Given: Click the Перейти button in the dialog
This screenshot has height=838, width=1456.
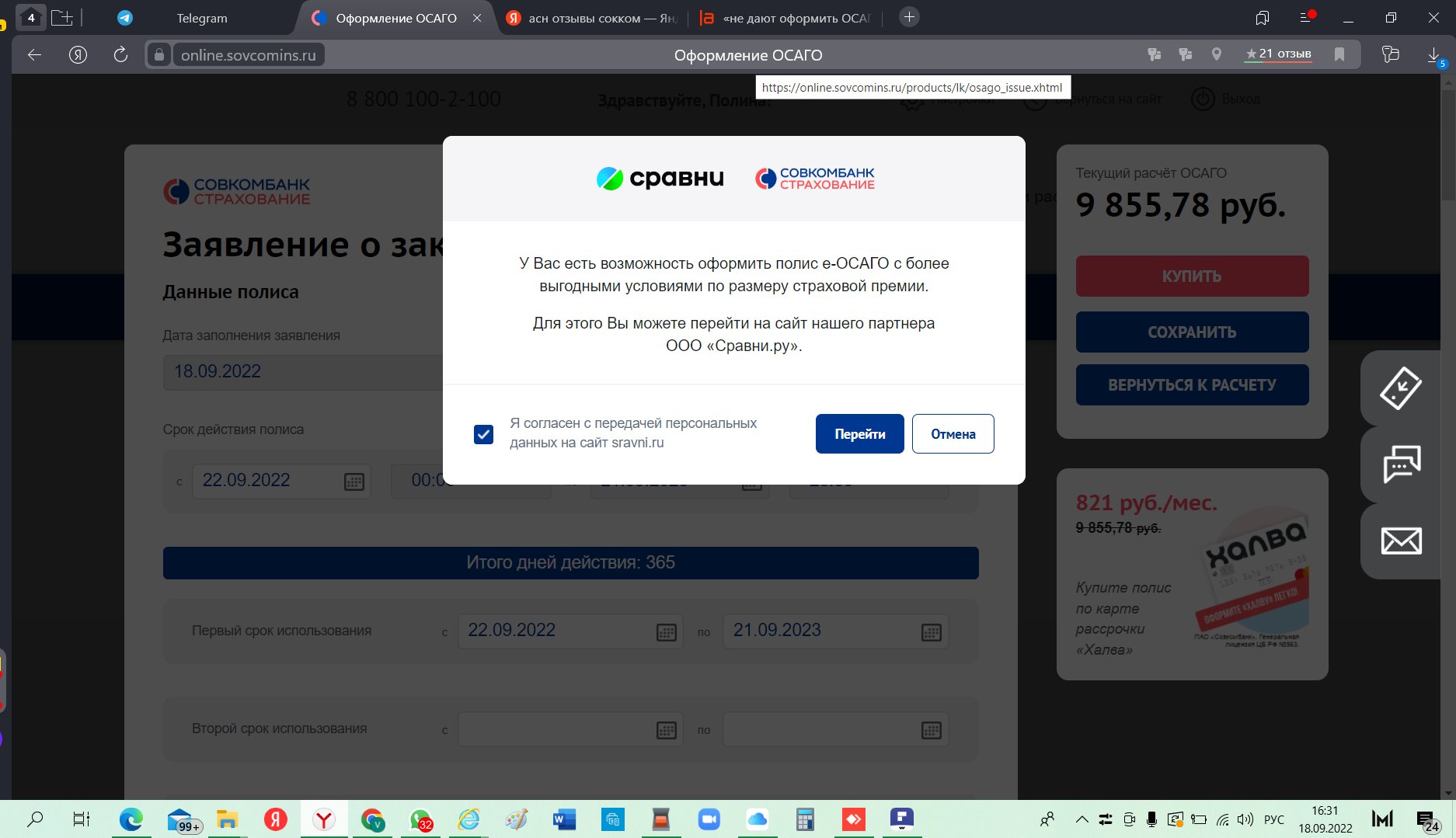Looking at the screenshot, I should point(859,433).
